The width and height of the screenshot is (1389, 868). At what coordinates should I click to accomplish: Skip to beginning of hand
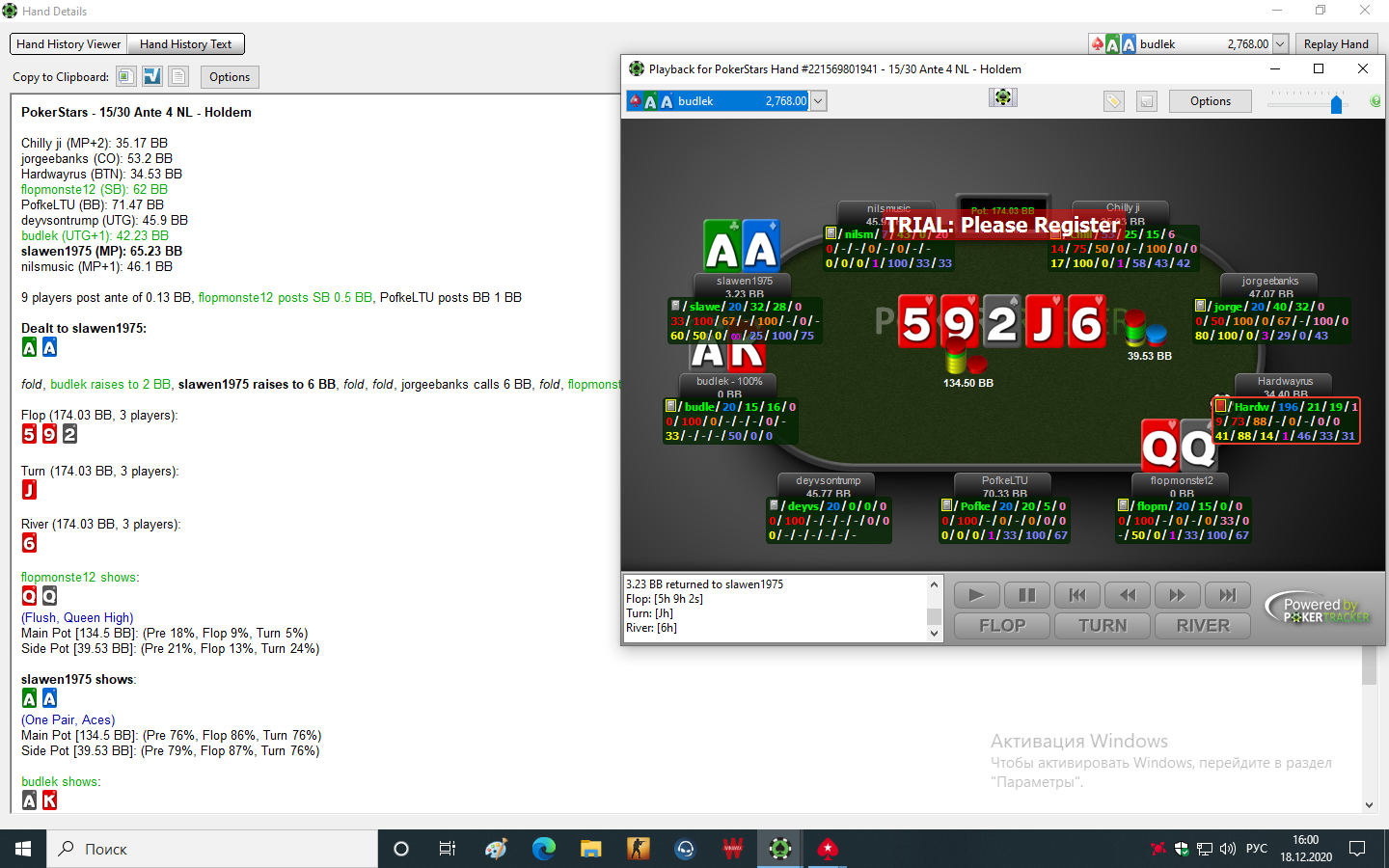1076,595
